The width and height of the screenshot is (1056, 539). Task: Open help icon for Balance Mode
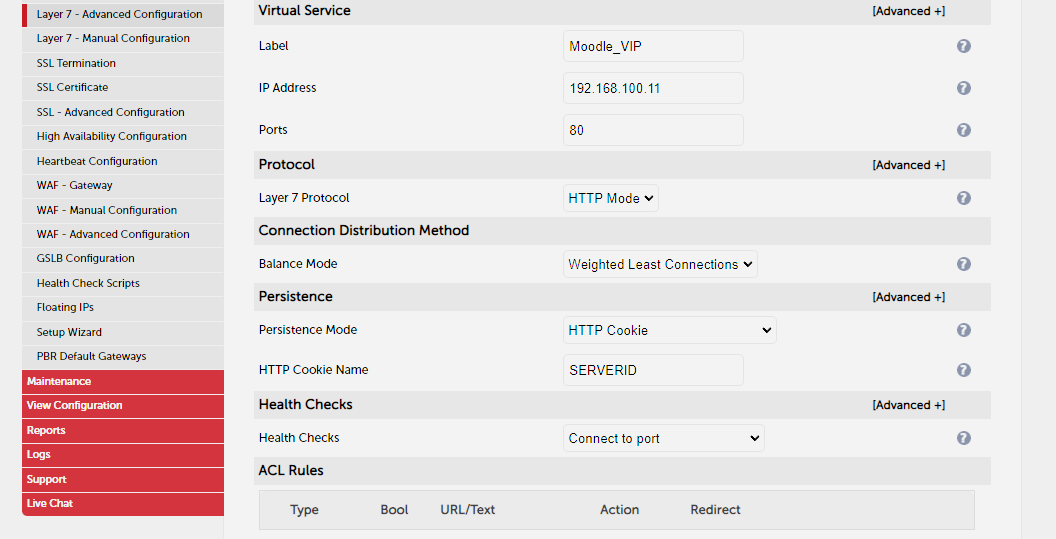964,264
